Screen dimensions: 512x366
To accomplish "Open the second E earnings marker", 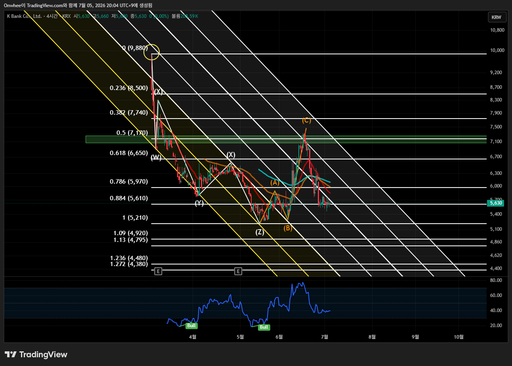I will tap(238, 271).
